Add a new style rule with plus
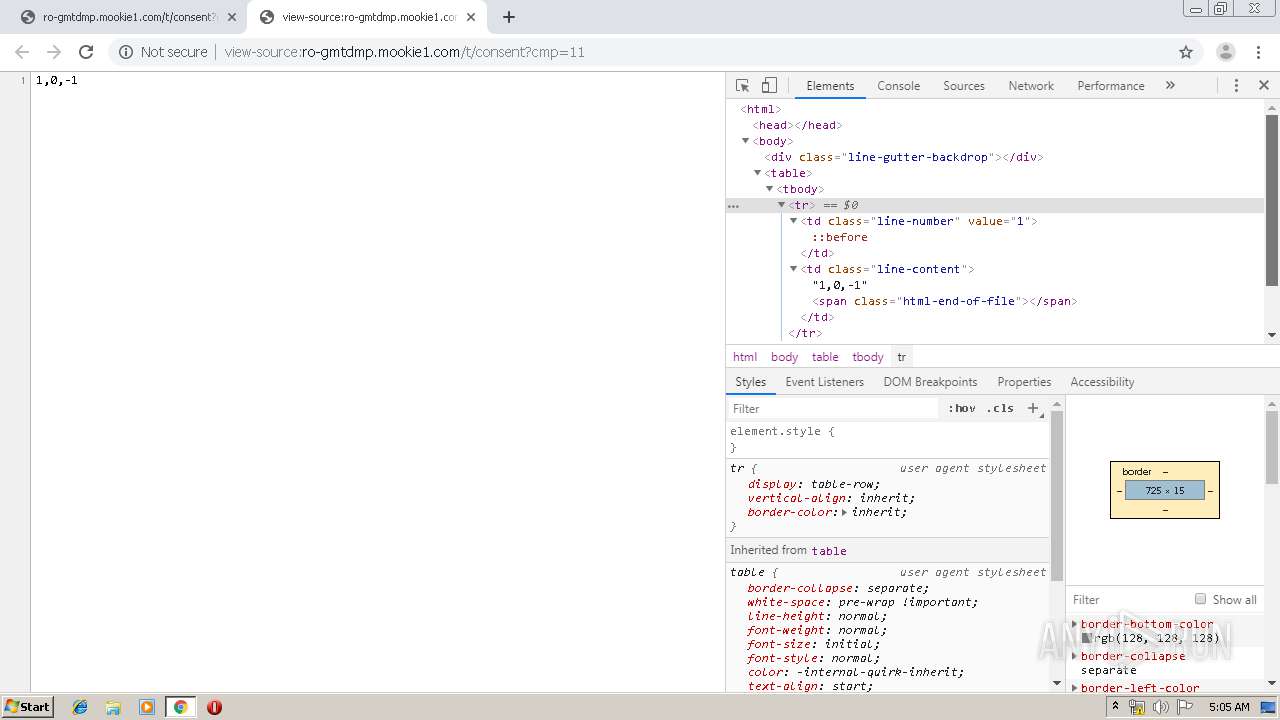This screenshot has height=720, width=1280. coord(1033,408)
